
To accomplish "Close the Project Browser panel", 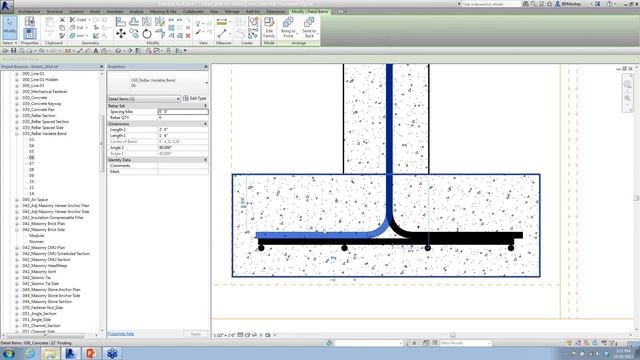I will coord(102,67).
